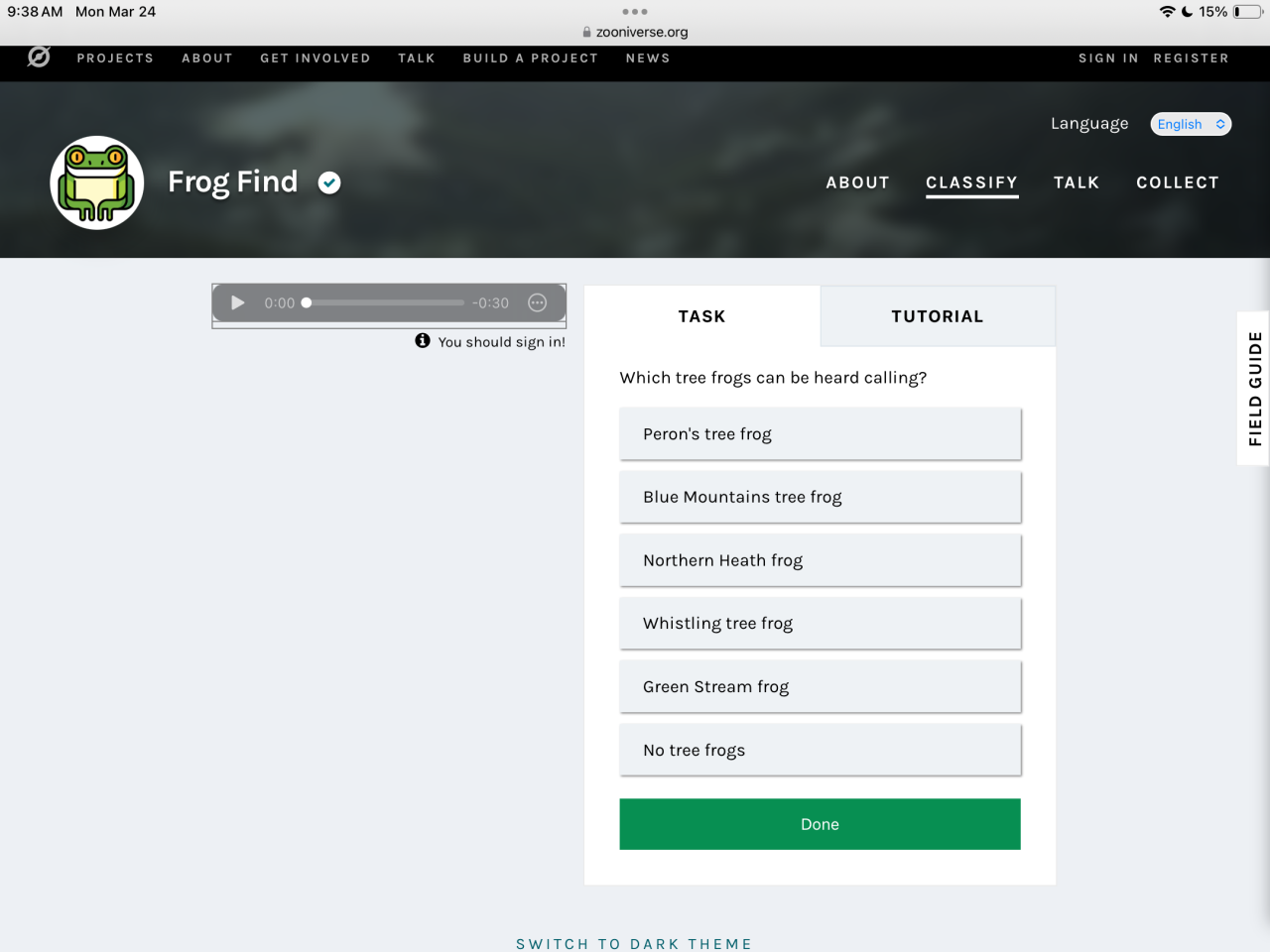Expand the Field Guide side panel
The height and width of the screenshot is (952, 1270).
[x=1255, y=389]
